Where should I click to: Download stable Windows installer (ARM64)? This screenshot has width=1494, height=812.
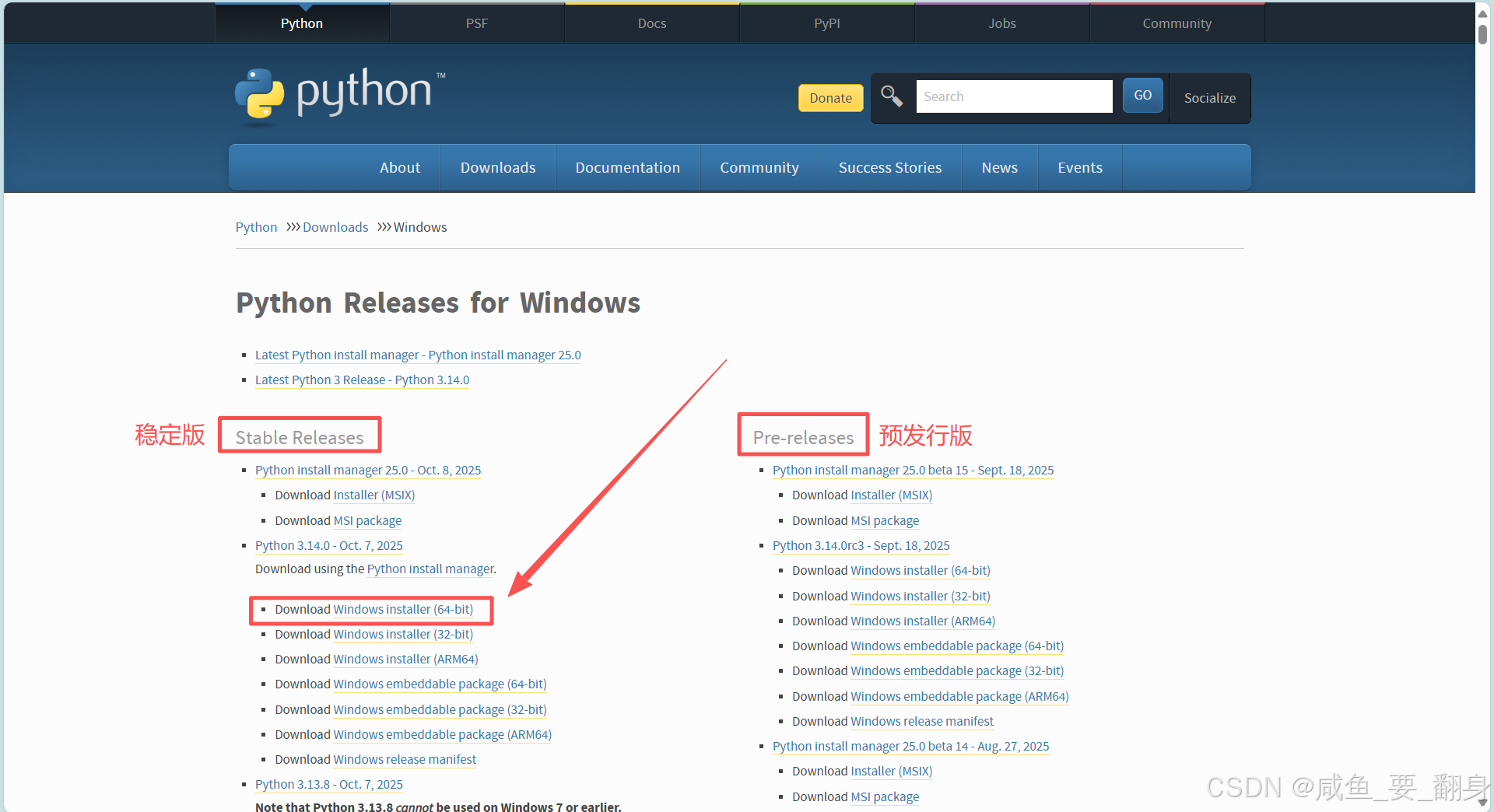point(405,659)
